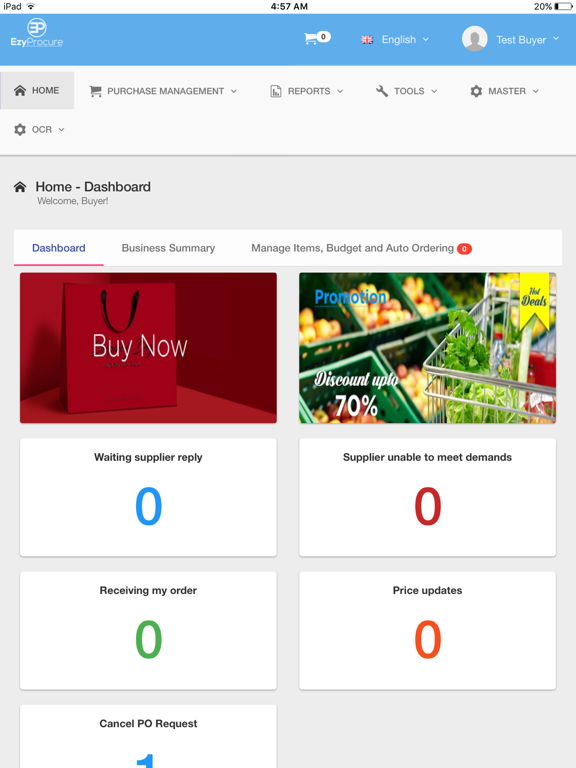This screenshot has width=576, height=768.
Task: Select the Dashboard tab
Action: pos(59,248)
